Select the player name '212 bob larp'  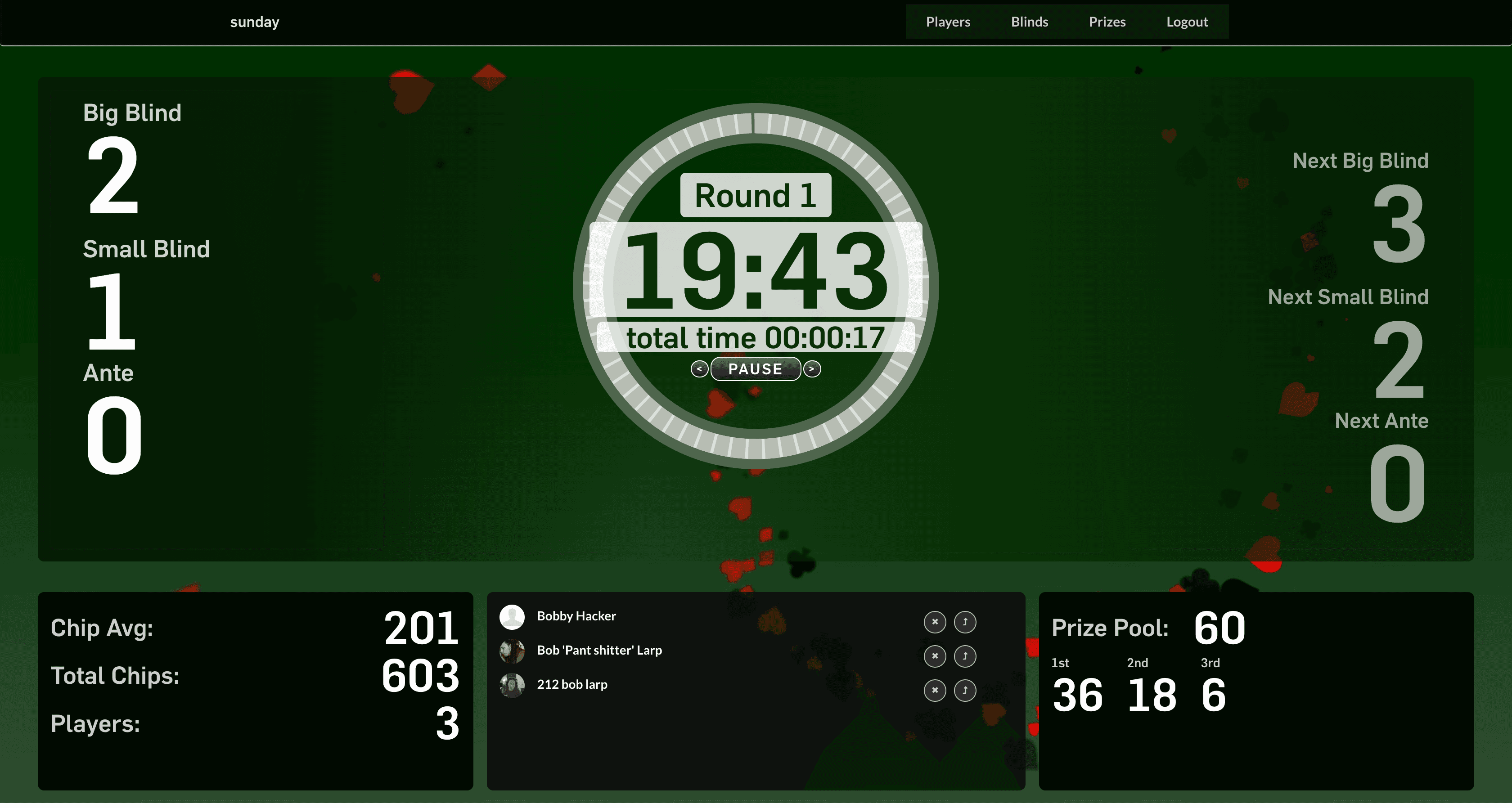tap(572, 684)
